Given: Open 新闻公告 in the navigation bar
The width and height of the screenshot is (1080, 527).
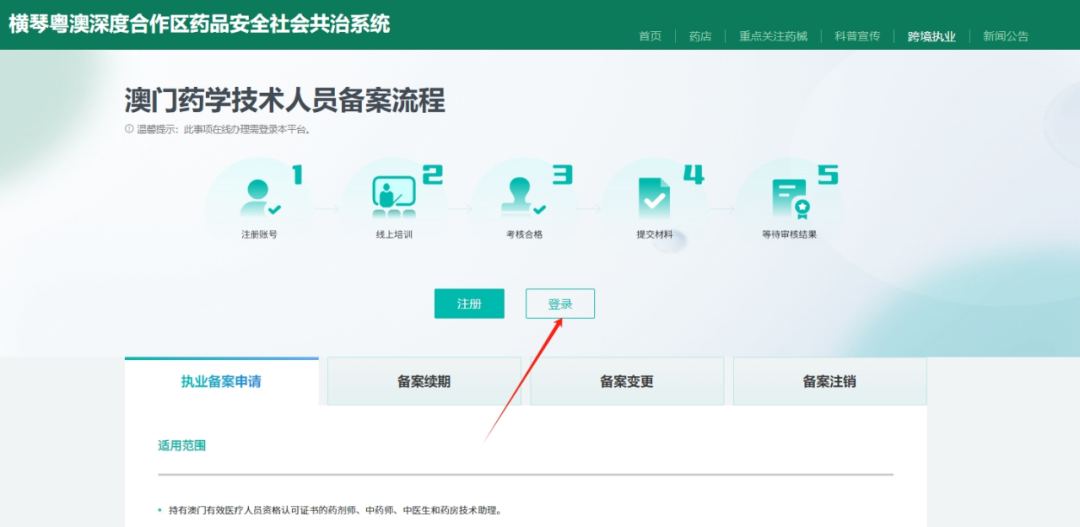Looking at the screenshot, I should point(1006,37).
